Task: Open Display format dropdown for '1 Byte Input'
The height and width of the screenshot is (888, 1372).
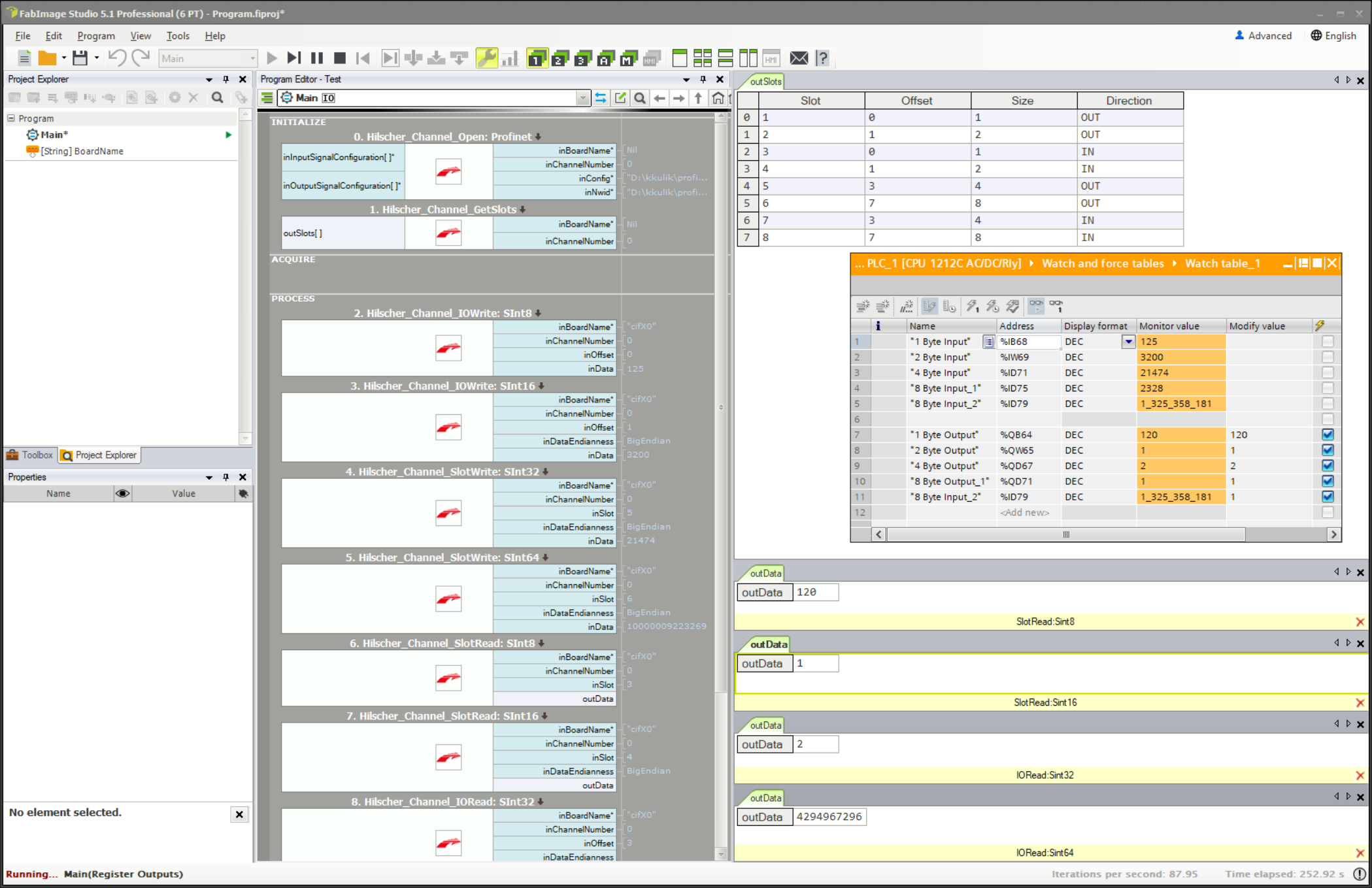Action: 1128,341
